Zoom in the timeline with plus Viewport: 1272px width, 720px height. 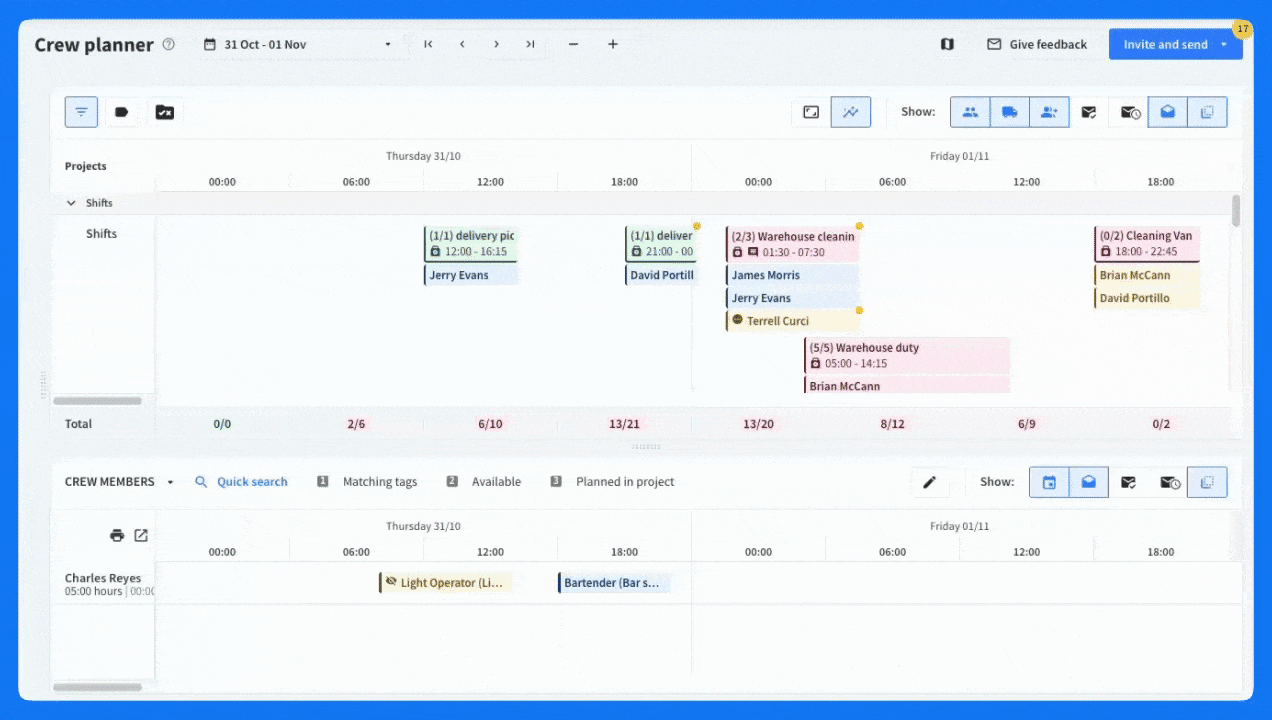[x=613, y=44]
